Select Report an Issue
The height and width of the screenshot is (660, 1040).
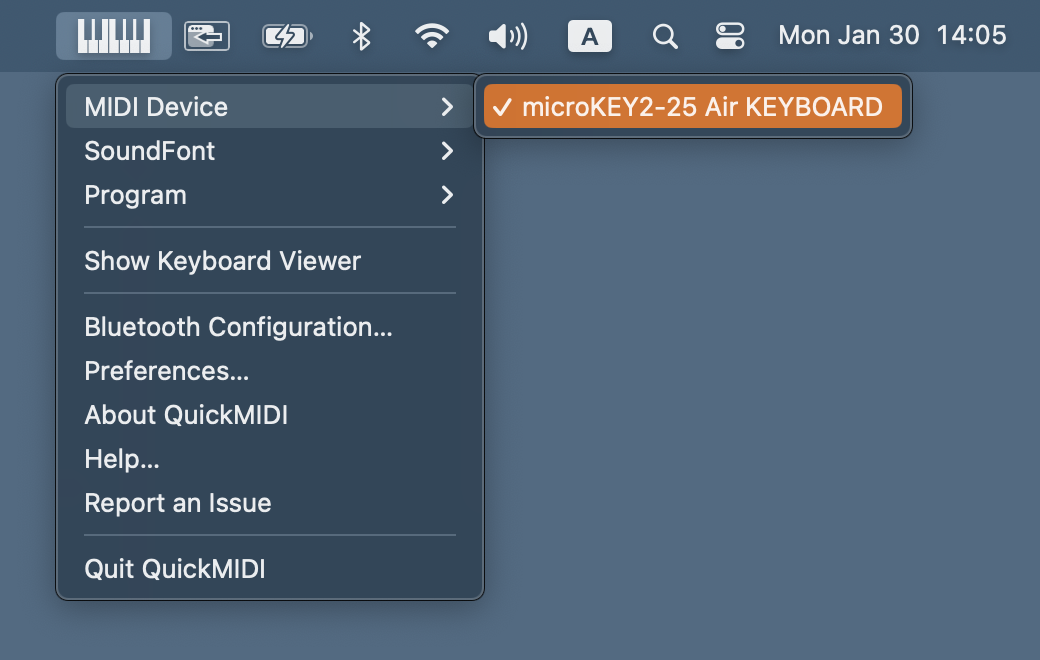click(178, 503)
